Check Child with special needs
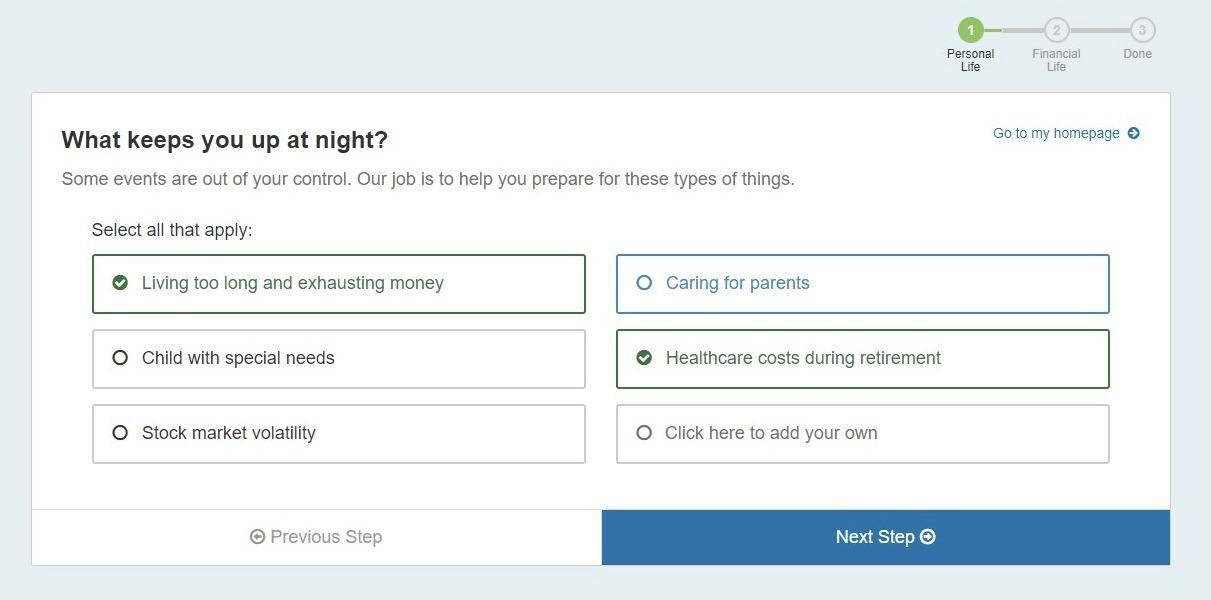 pos(338,359)
